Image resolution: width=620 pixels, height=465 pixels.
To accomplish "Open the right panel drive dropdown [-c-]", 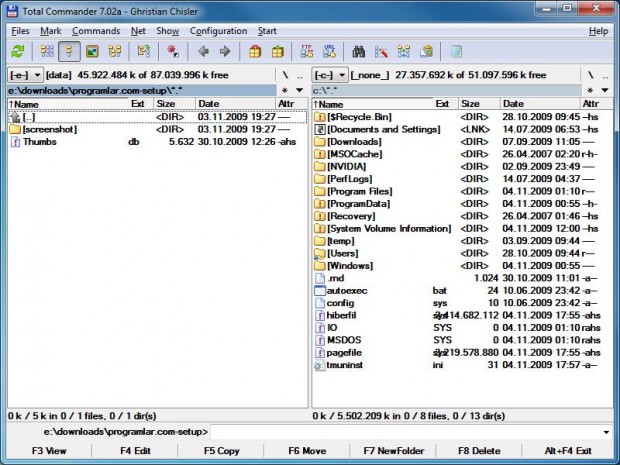I will [x=330, y=75].
